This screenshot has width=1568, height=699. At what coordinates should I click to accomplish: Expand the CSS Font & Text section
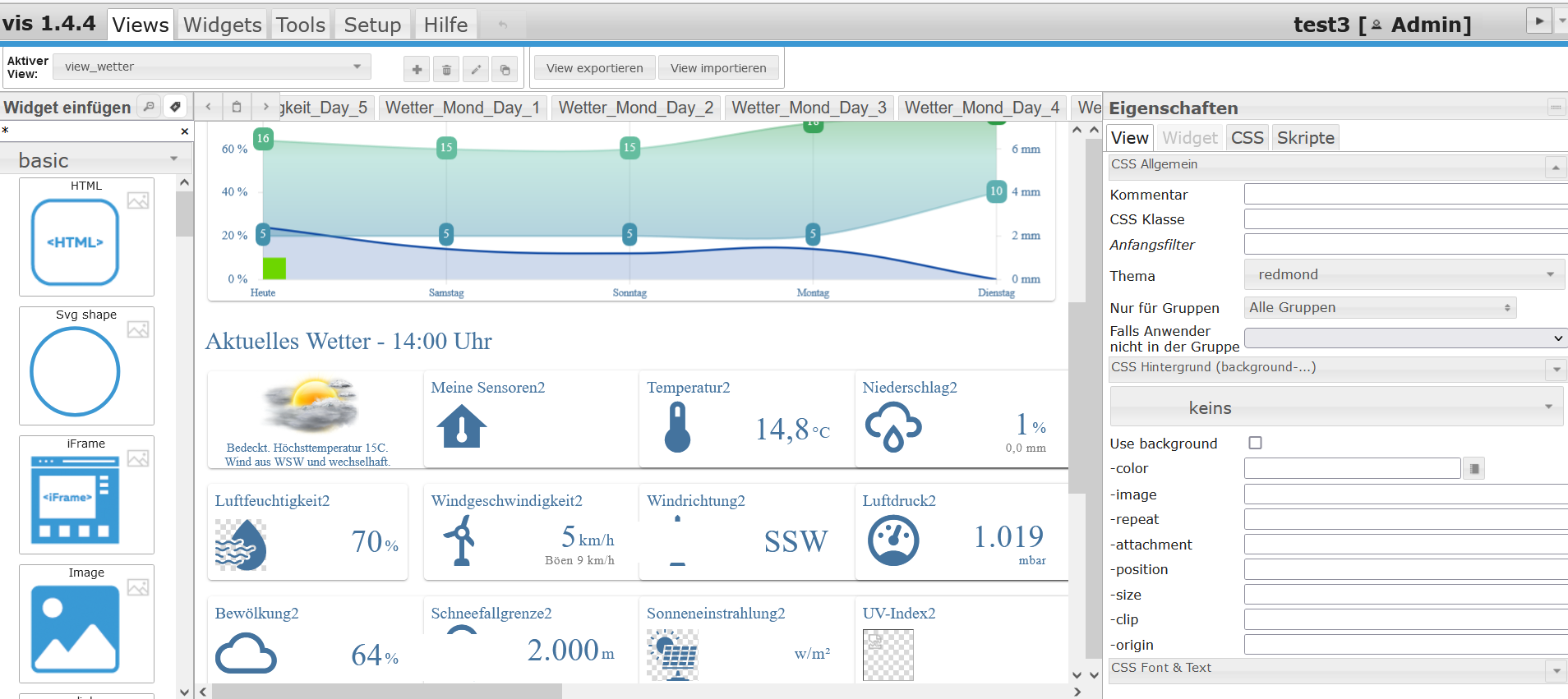[x=1556, y=670]
